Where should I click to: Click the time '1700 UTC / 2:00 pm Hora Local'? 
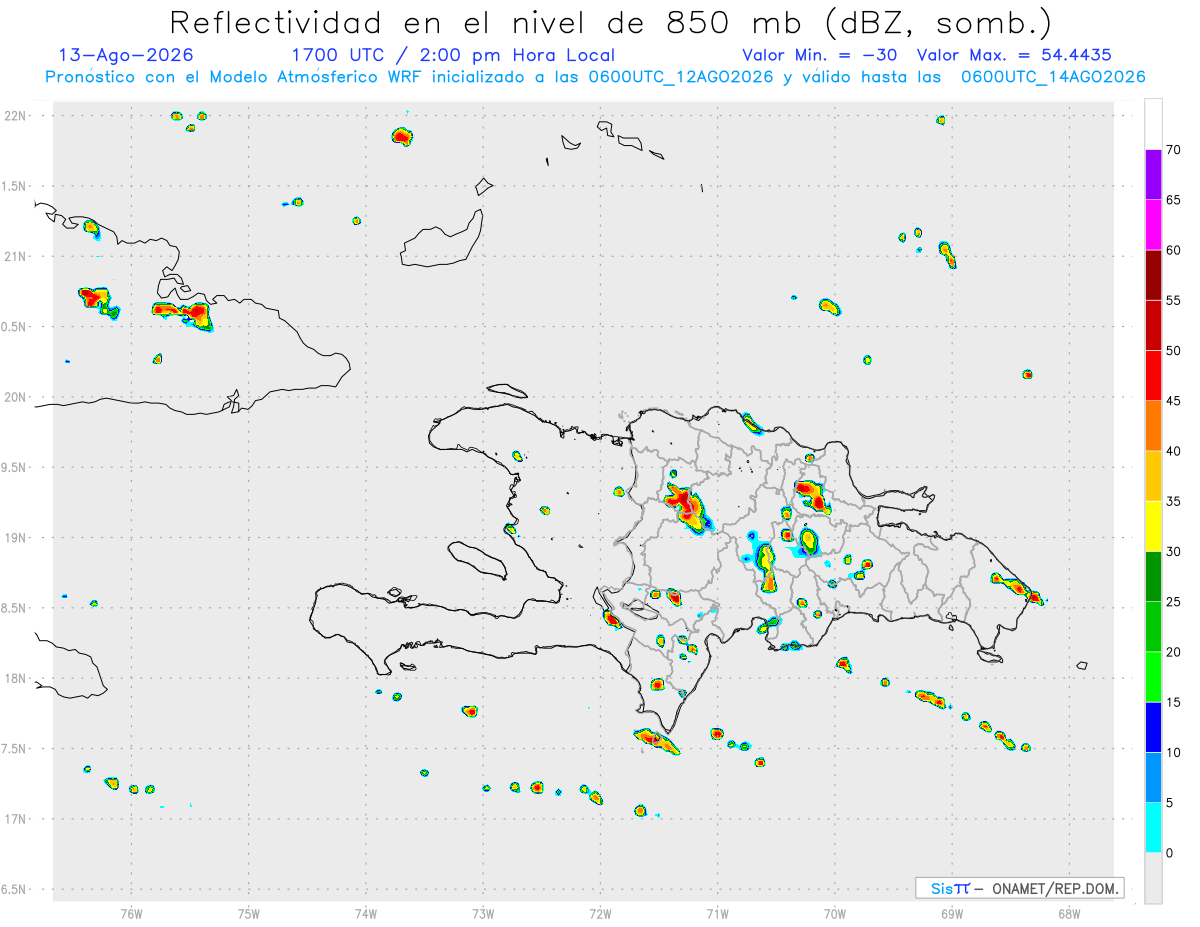453,55
